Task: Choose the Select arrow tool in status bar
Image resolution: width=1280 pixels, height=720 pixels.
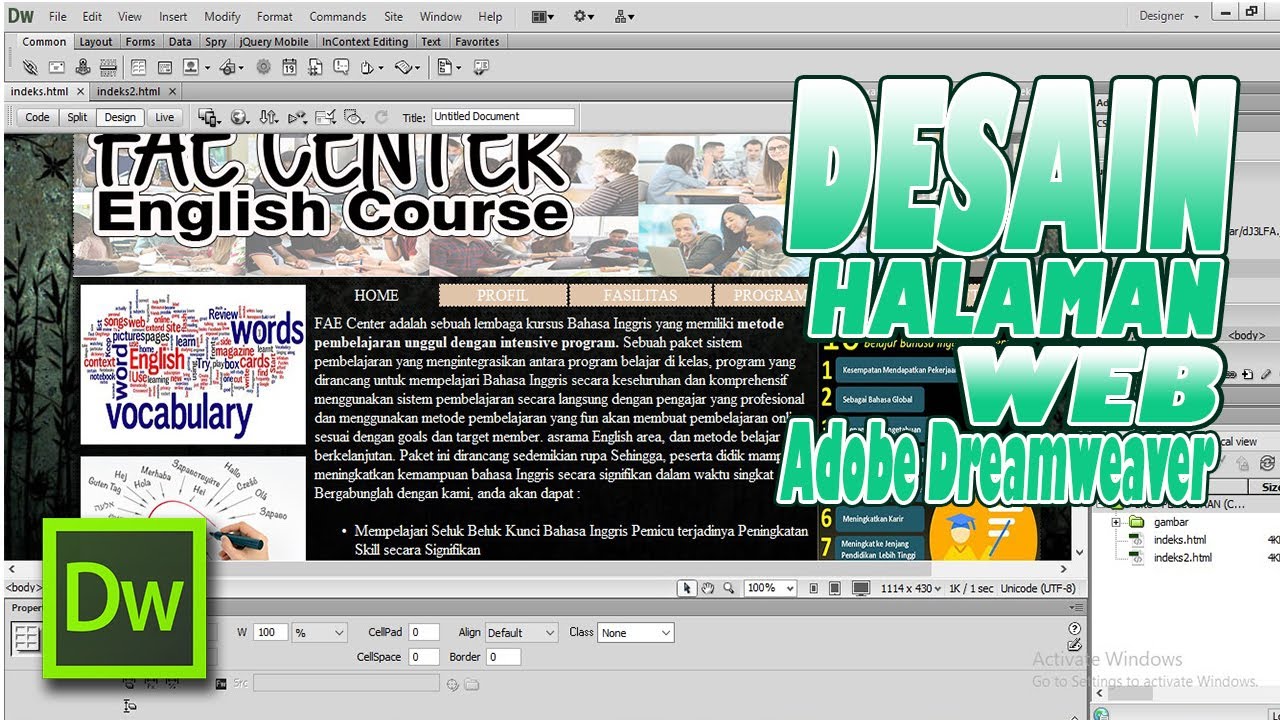Action: tap(687, 588)
